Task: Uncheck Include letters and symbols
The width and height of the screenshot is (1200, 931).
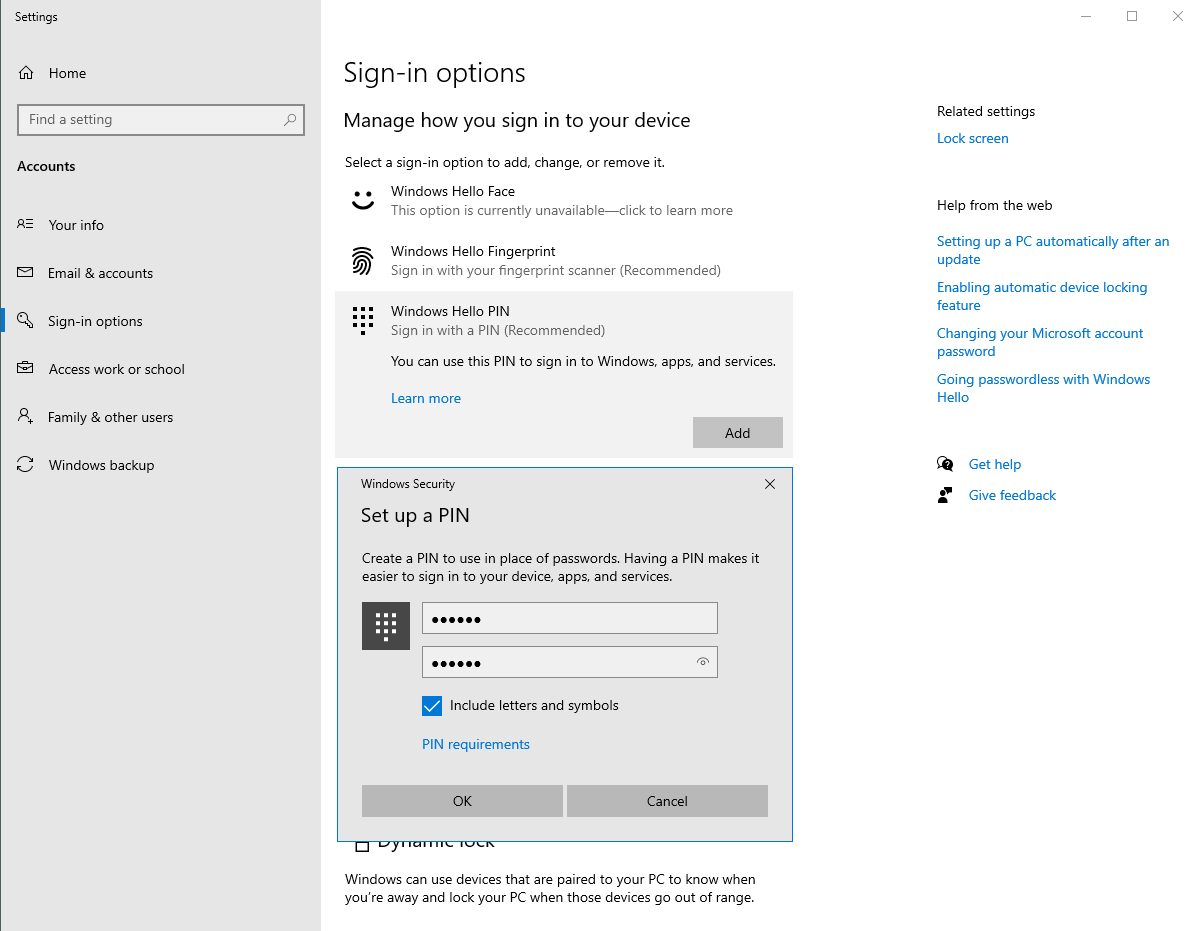Action: point(432,706)
